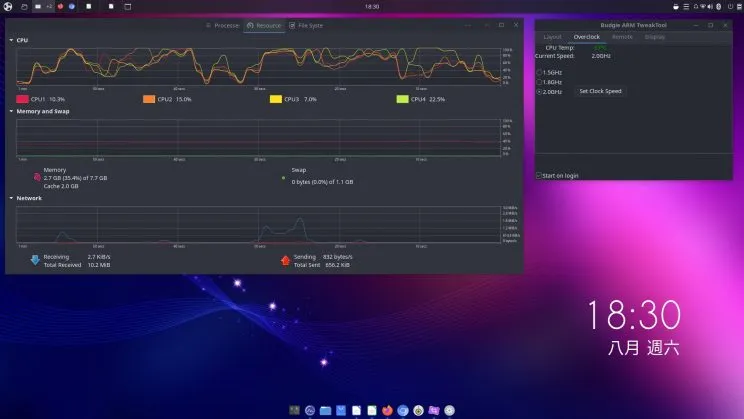This screenshot has height=419, width=744.
Task: Click the clock in the top panel
Action: click(x=372, y=6)
